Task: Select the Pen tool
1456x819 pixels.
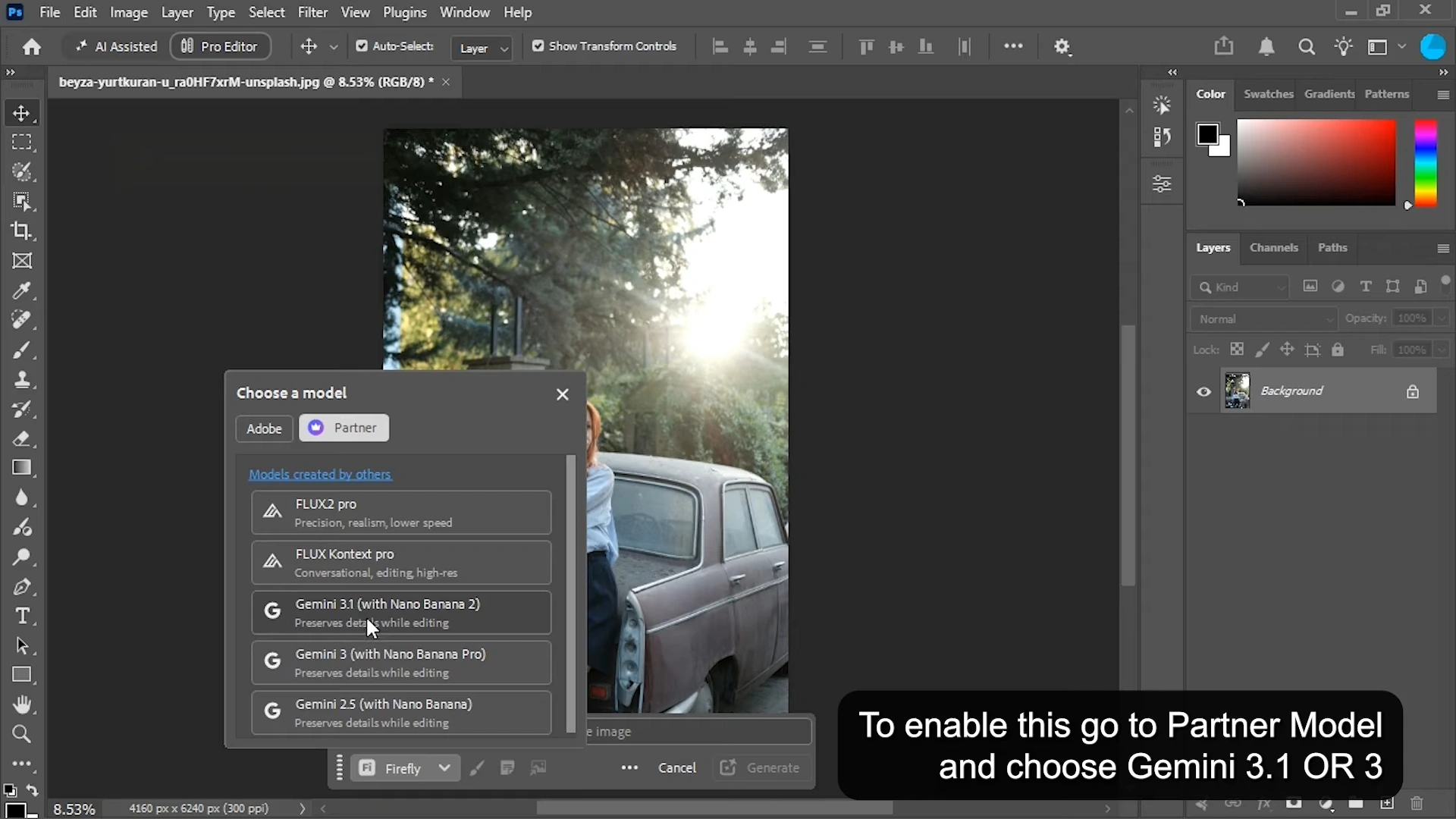Action: [21, 587]
